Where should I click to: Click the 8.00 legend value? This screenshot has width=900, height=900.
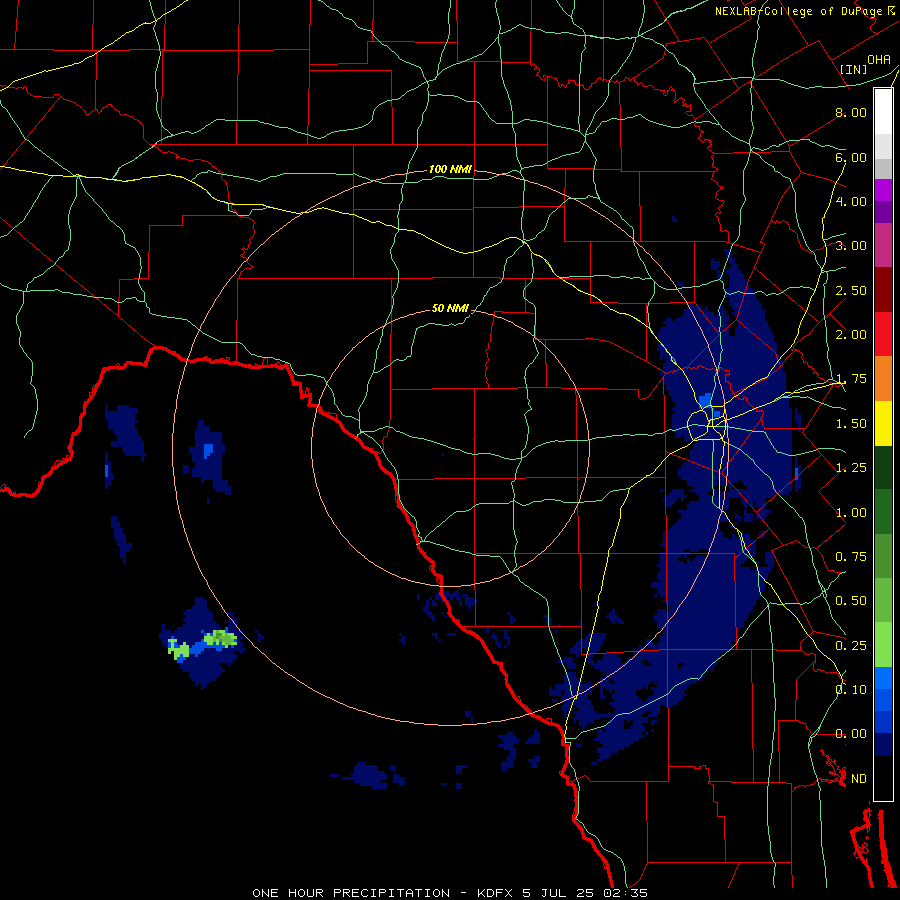point(851,112)
